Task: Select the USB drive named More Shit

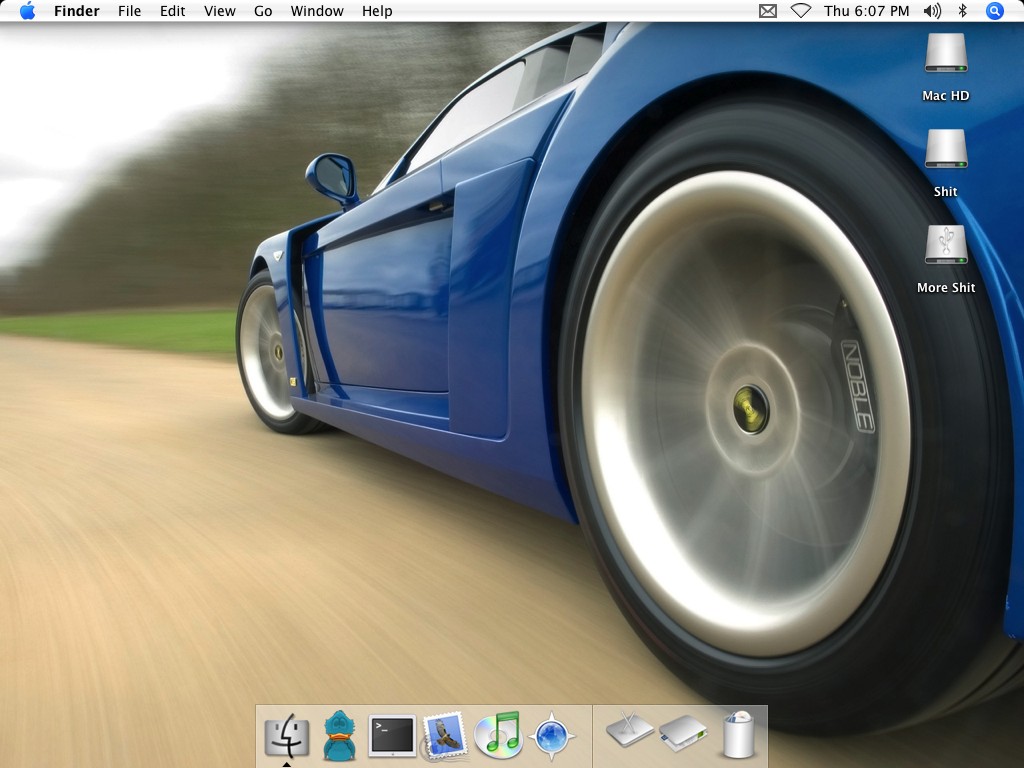Action: pos(945,246)
